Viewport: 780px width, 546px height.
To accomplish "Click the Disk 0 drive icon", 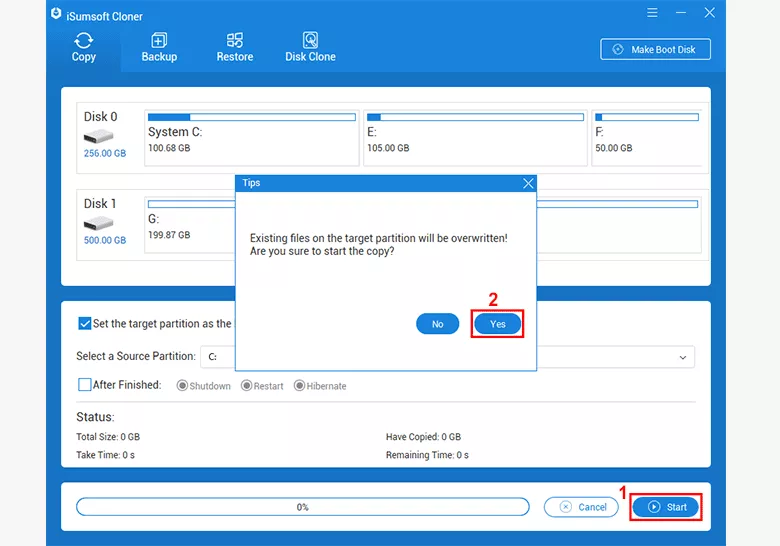I will coord(98,136).
